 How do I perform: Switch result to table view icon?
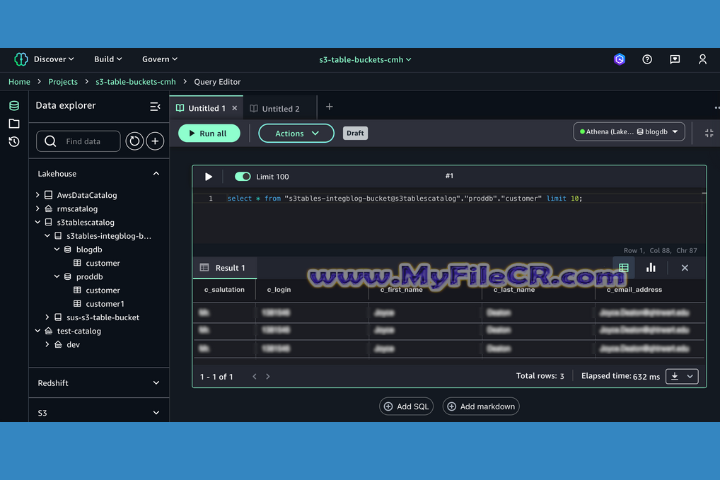point(624,268)
